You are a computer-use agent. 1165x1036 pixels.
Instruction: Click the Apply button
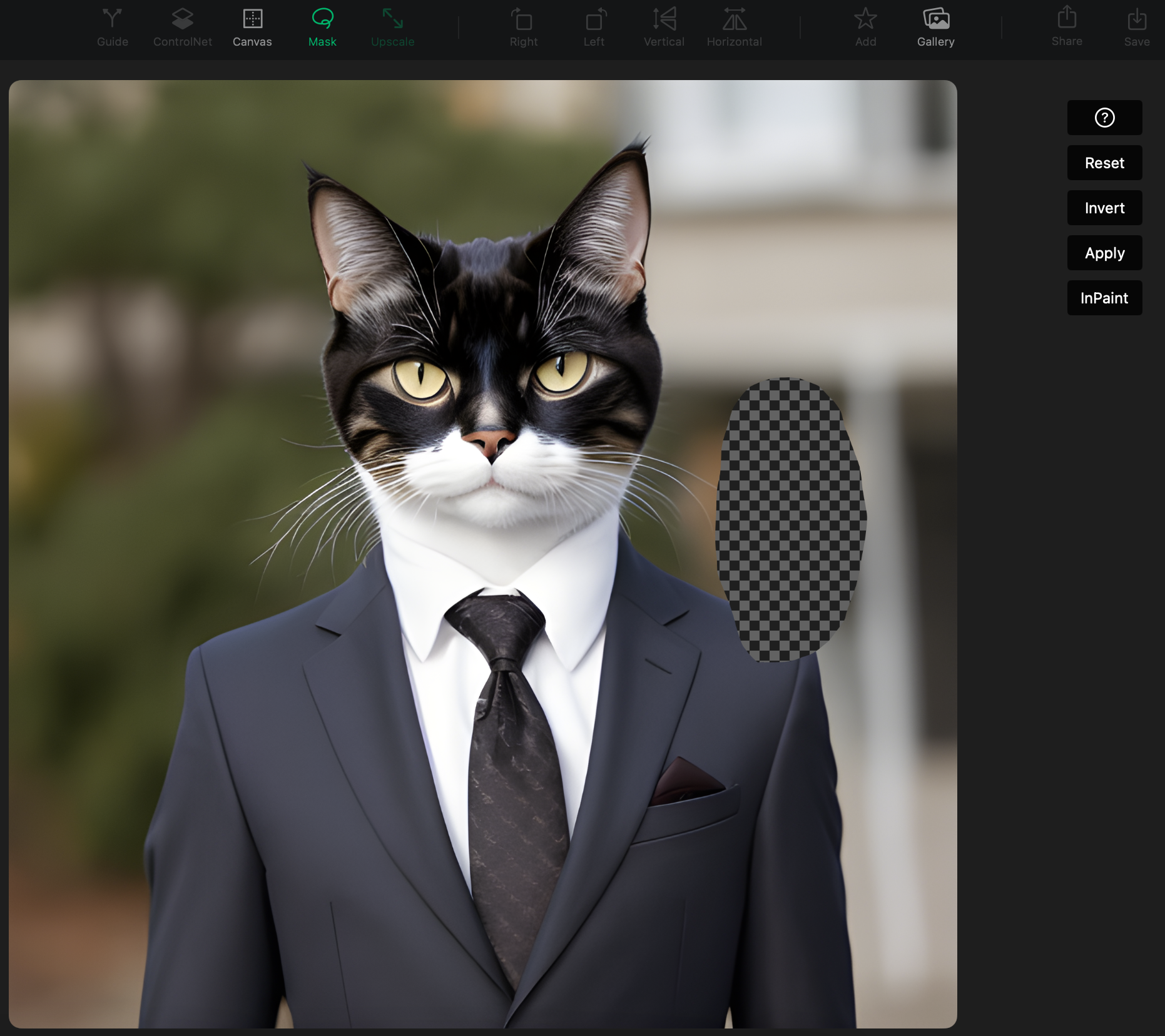click(1104, 253)
